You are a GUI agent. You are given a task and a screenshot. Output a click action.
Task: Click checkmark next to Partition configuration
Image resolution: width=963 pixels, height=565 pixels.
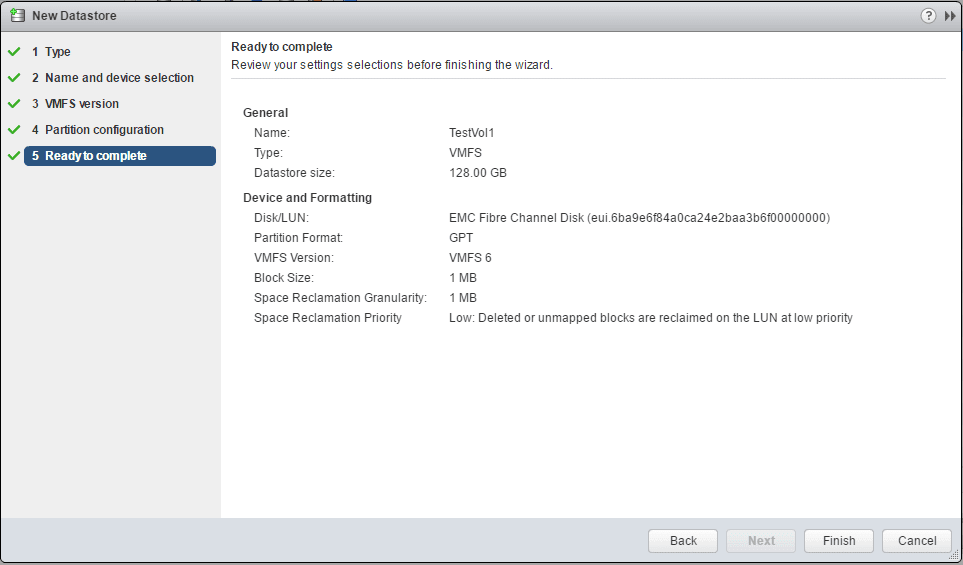click(x=14, y=130)
